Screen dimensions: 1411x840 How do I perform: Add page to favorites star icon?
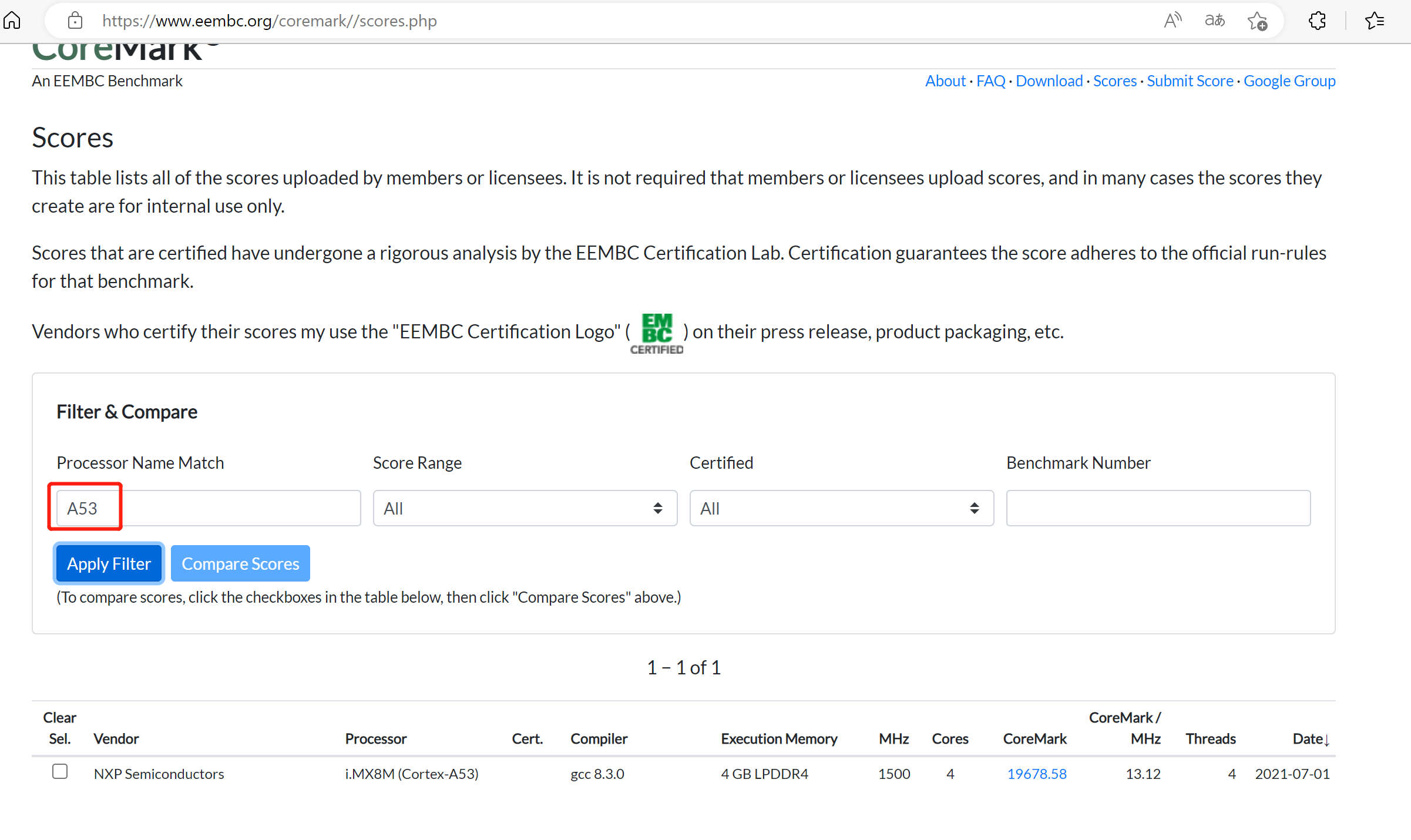[x=1257, y=21]
